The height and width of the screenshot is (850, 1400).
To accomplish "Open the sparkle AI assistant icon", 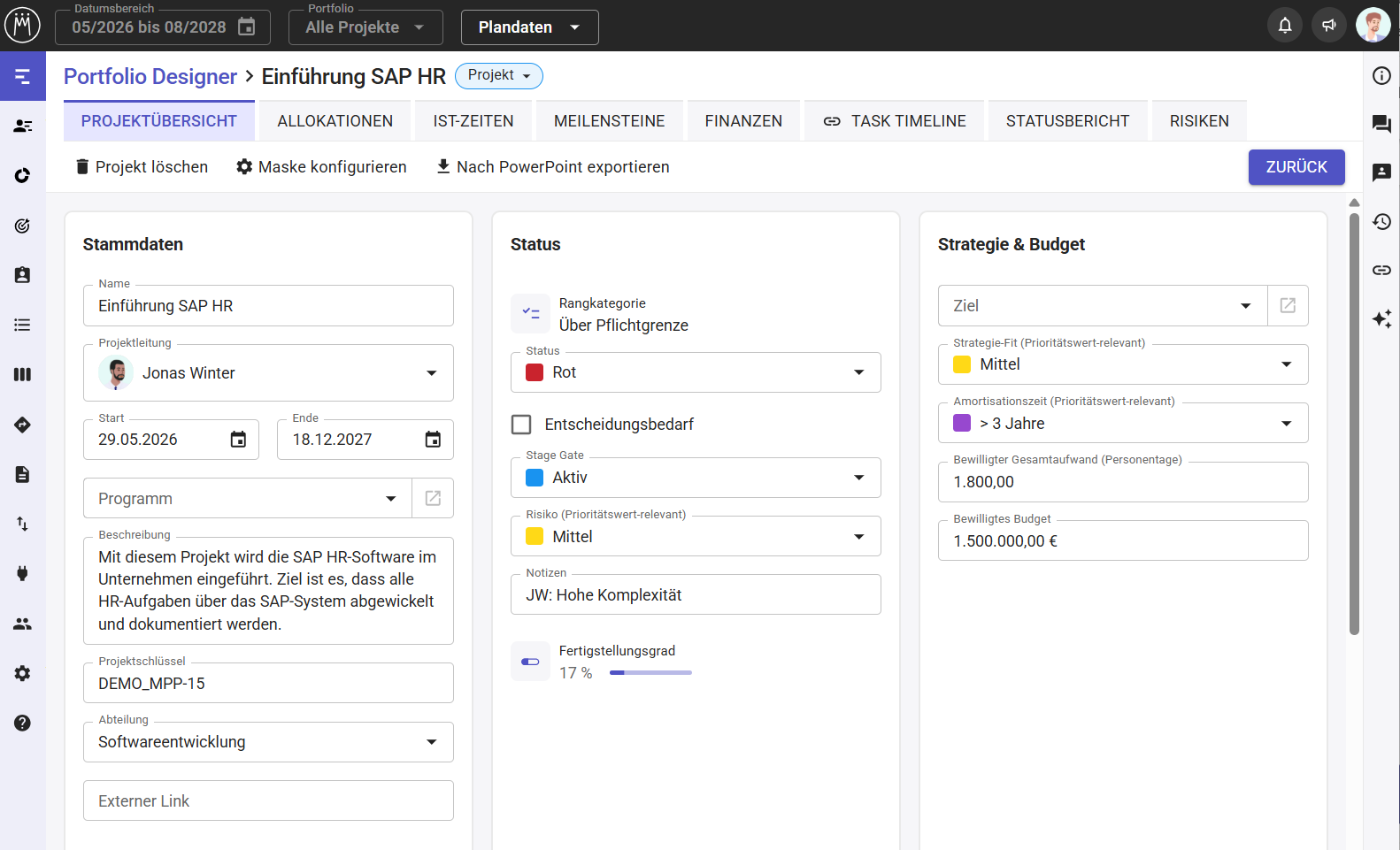I will click(x=1381, y=318).
